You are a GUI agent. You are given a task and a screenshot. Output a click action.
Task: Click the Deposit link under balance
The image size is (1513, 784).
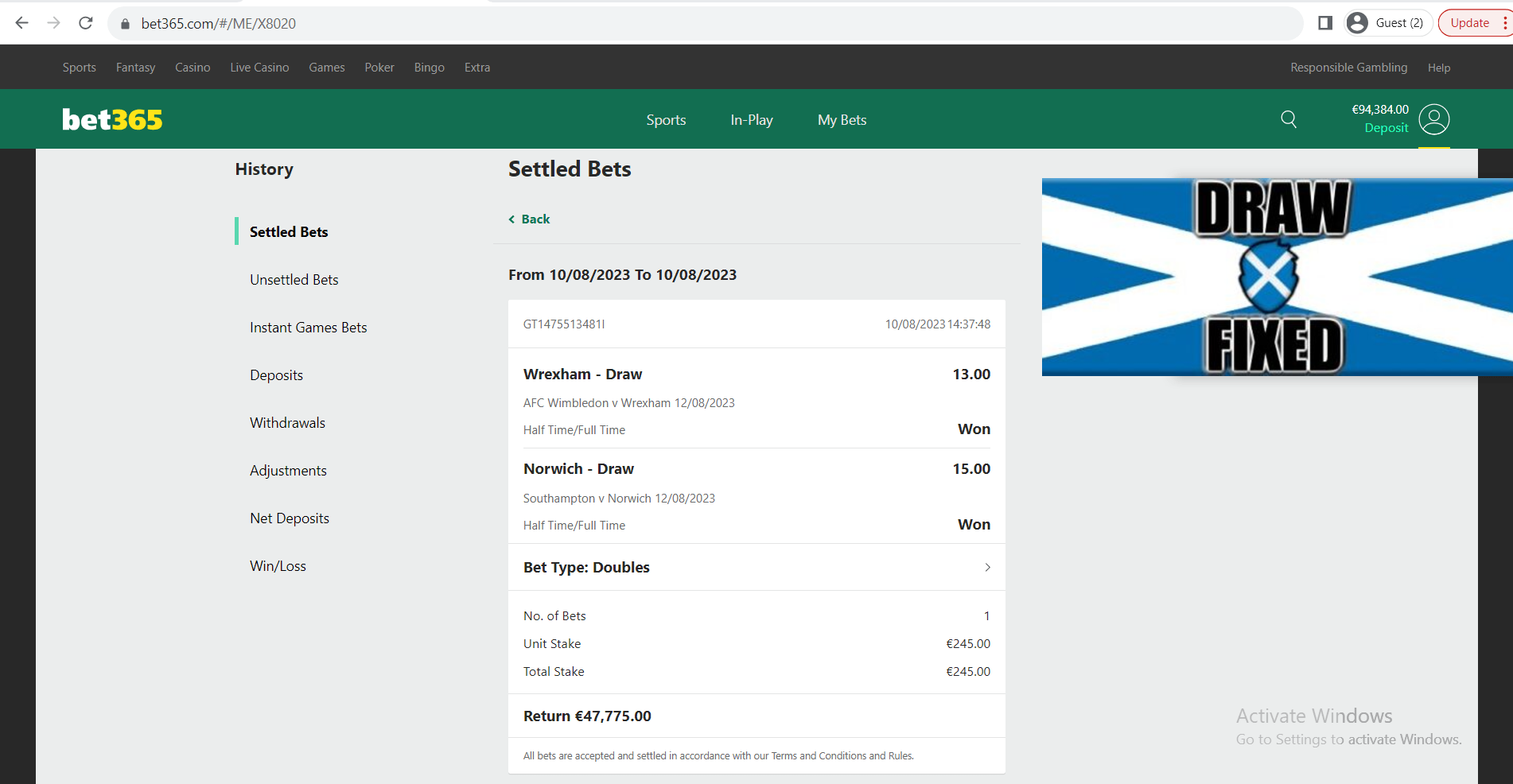click(1386, 128)
